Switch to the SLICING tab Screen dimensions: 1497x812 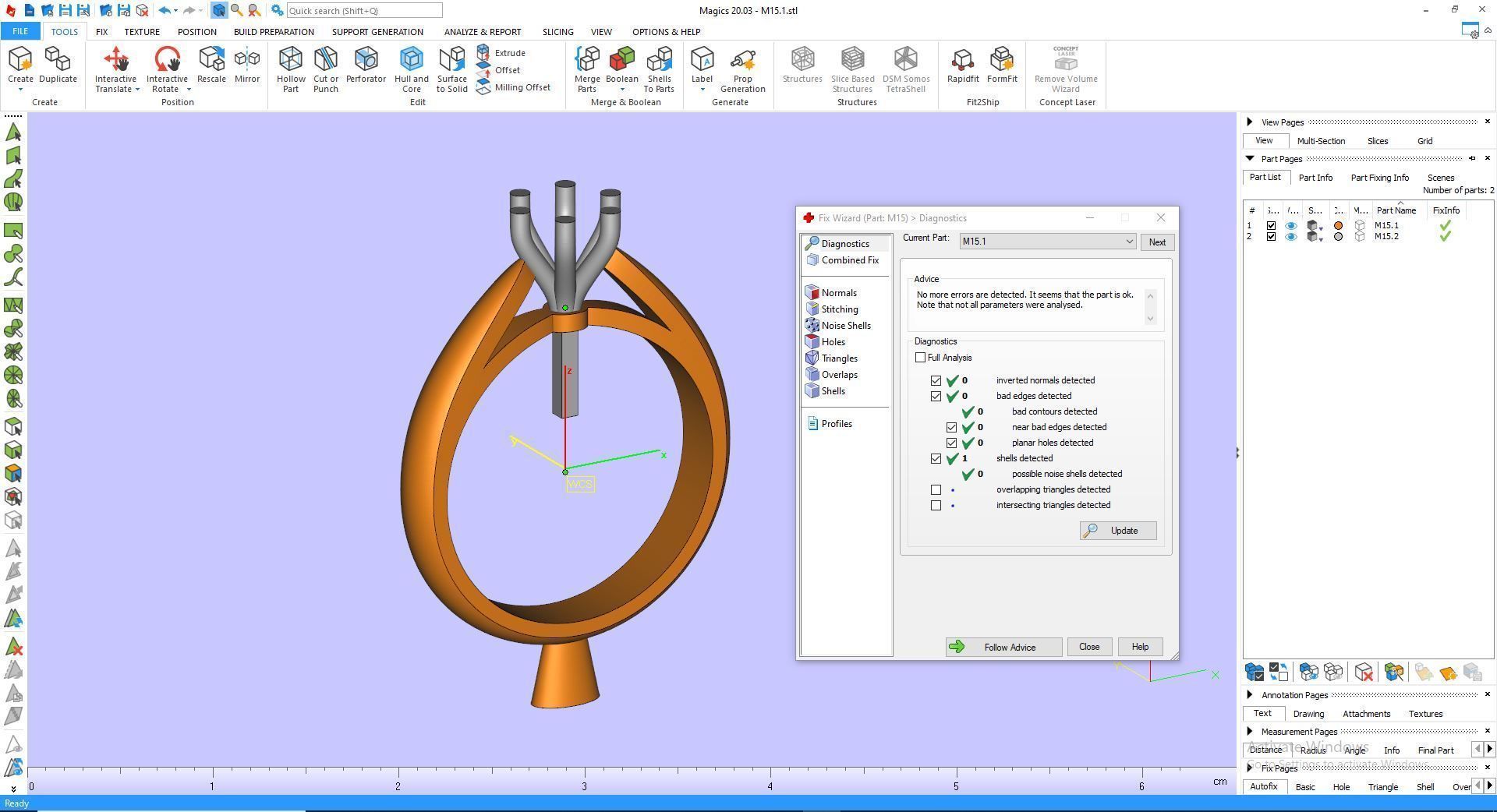point(557,32)
